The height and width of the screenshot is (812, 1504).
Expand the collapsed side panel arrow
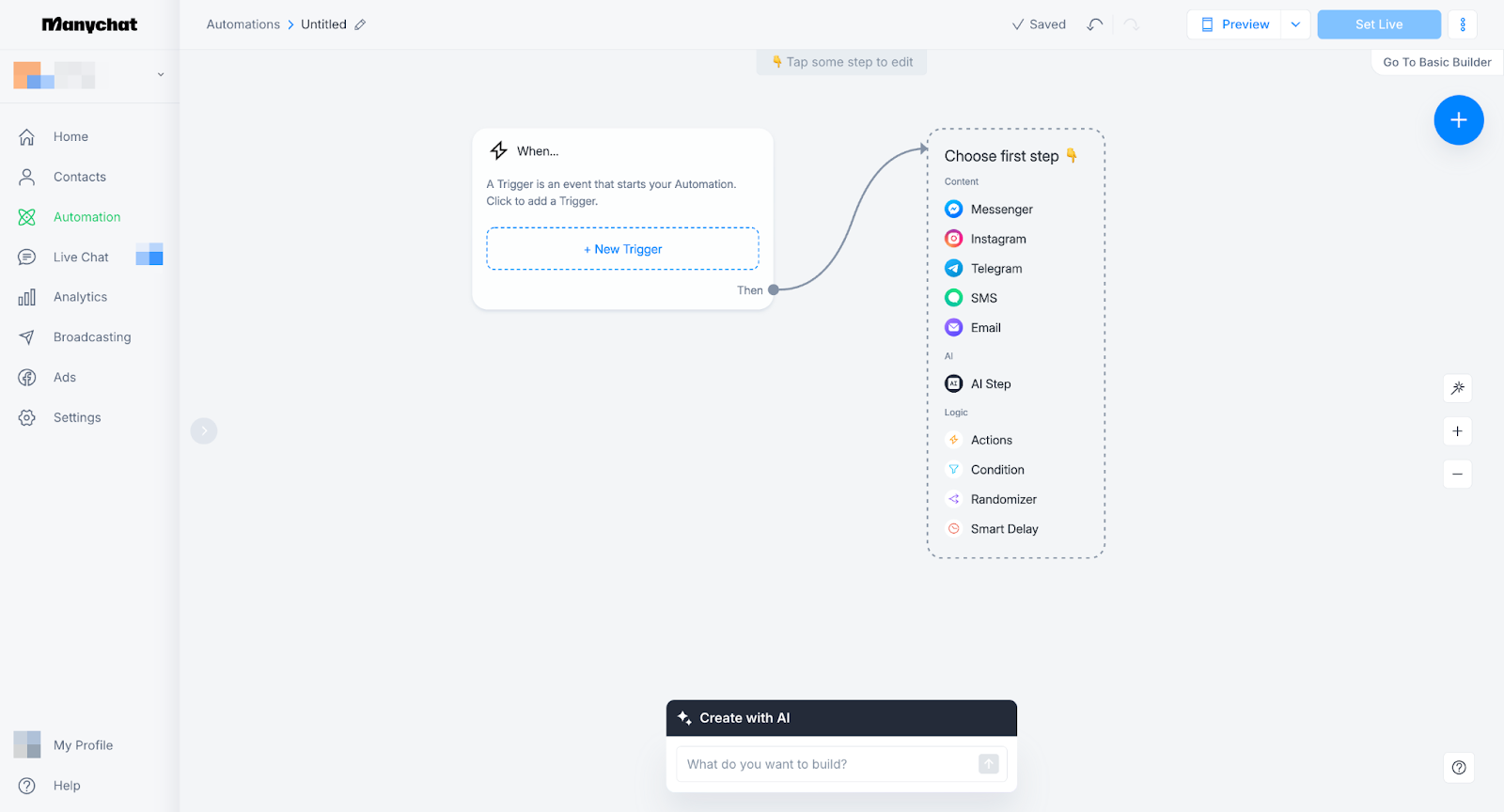click(204, 430)
